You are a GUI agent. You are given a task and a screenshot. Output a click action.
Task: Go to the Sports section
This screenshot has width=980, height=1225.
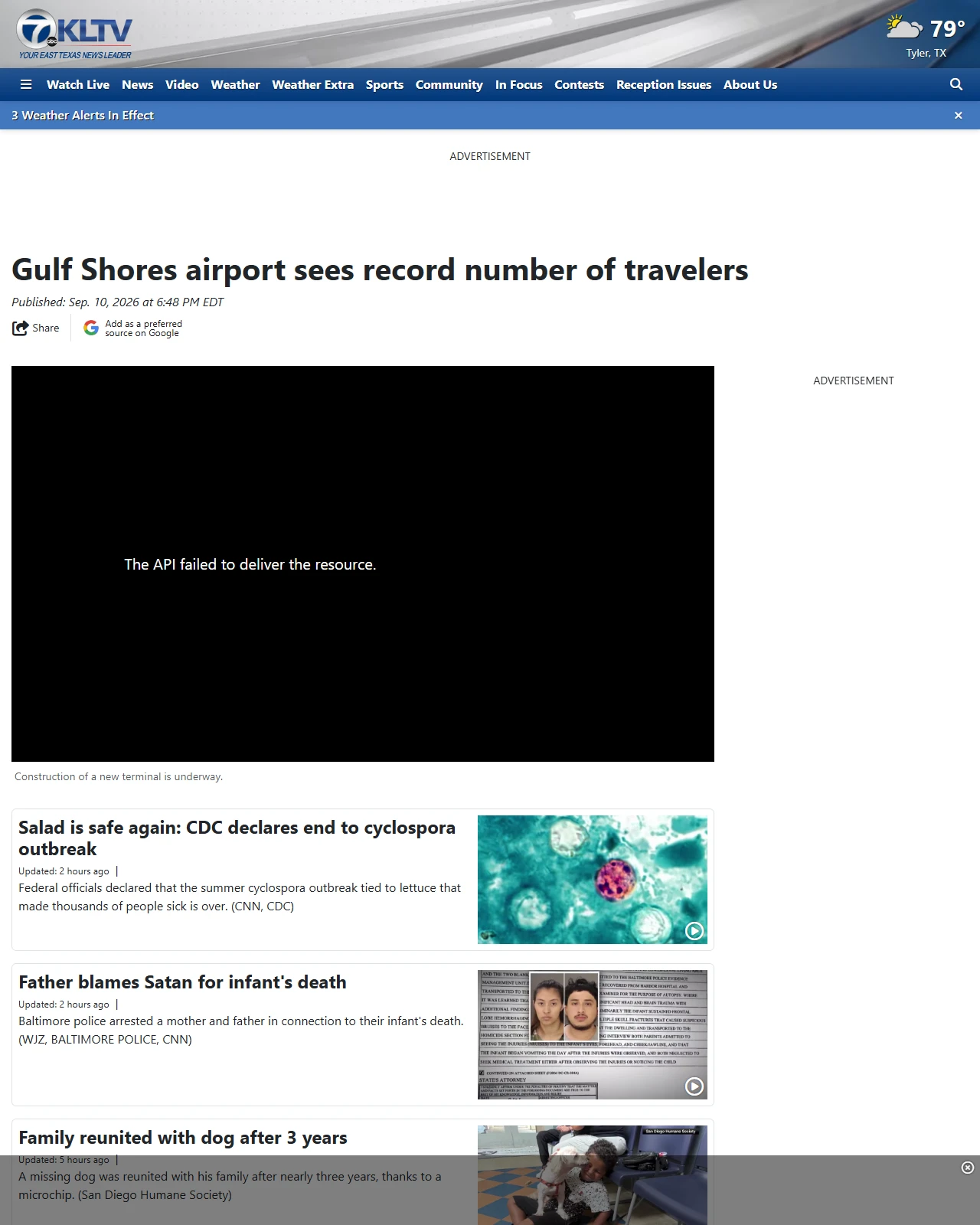pos(384,85)
